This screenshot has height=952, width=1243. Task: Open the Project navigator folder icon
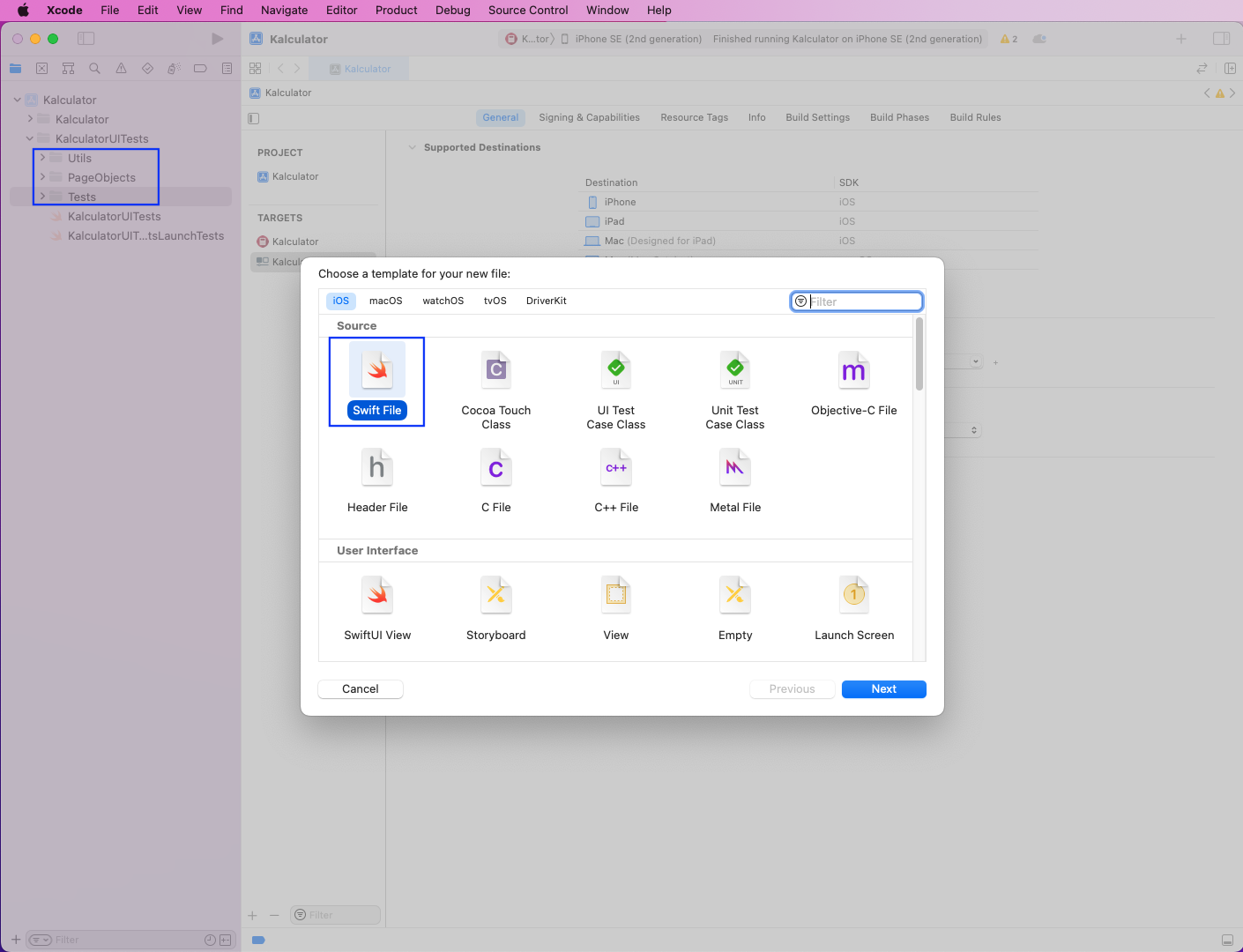click(15, 69)
